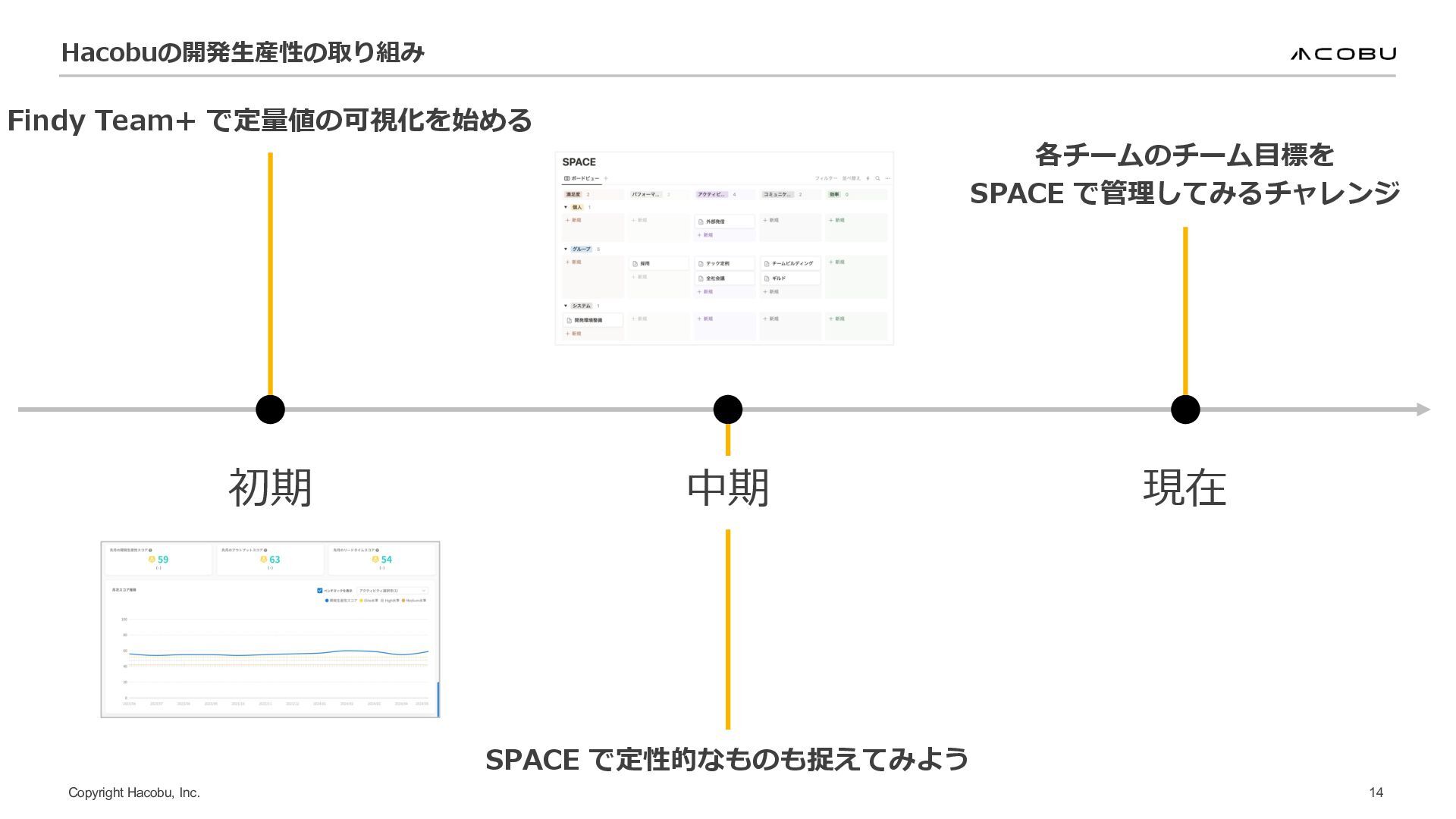Open the チームビルディング card

[790, 263]
